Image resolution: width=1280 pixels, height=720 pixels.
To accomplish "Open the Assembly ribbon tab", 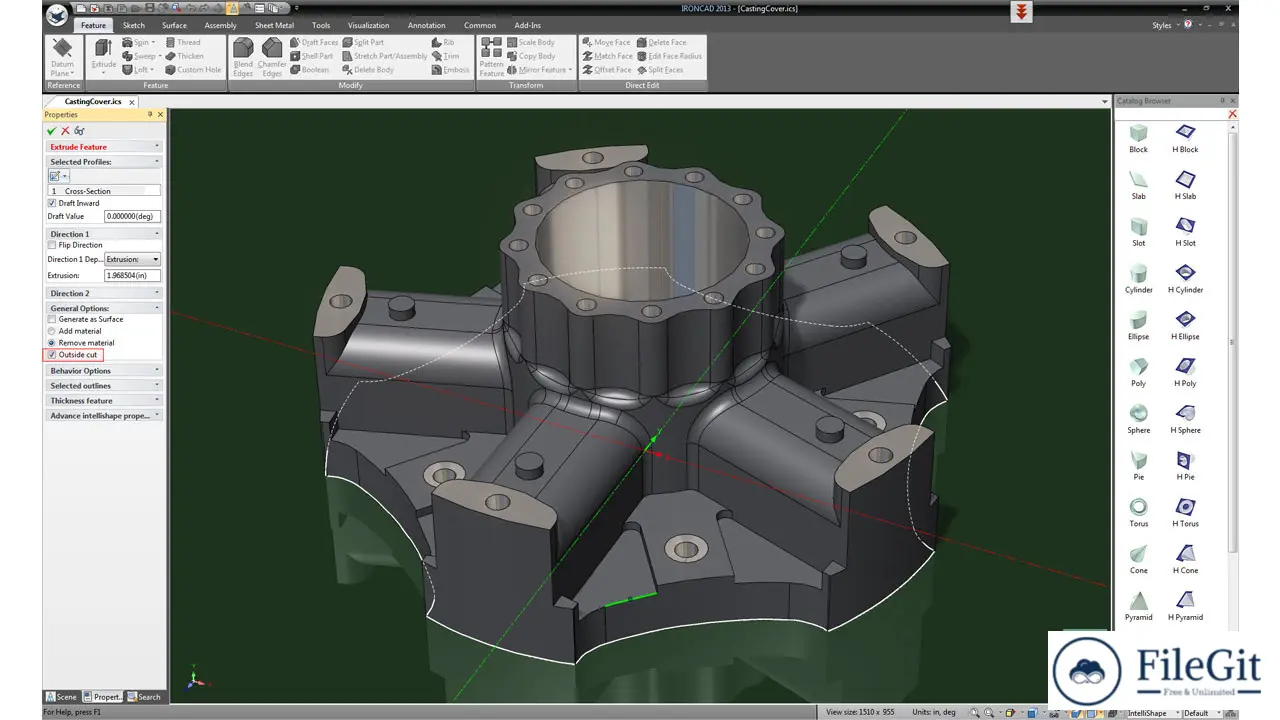I will click(220, 25).
